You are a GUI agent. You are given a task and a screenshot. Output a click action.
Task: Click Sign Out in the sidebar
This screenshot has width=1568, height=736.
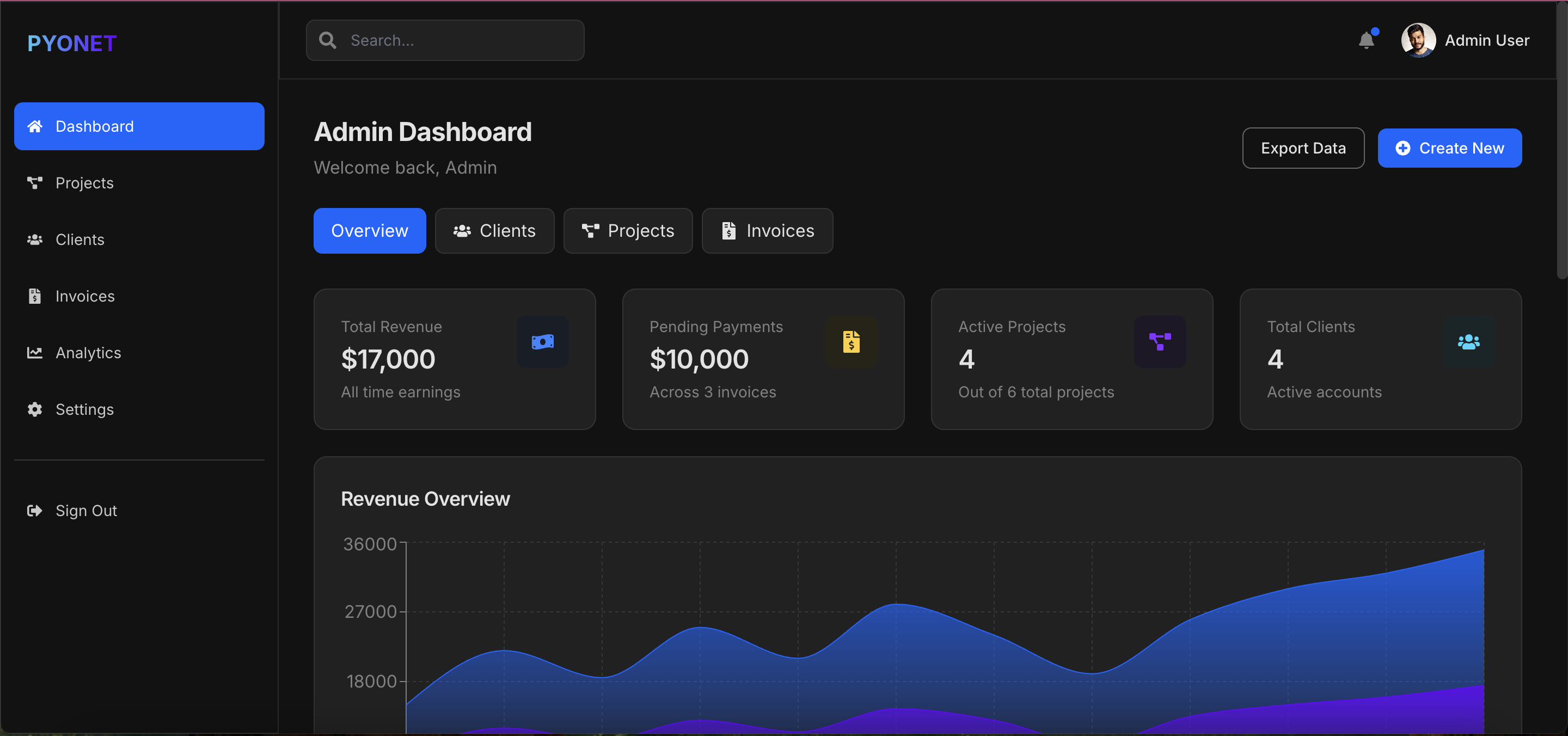click(86, 510)
